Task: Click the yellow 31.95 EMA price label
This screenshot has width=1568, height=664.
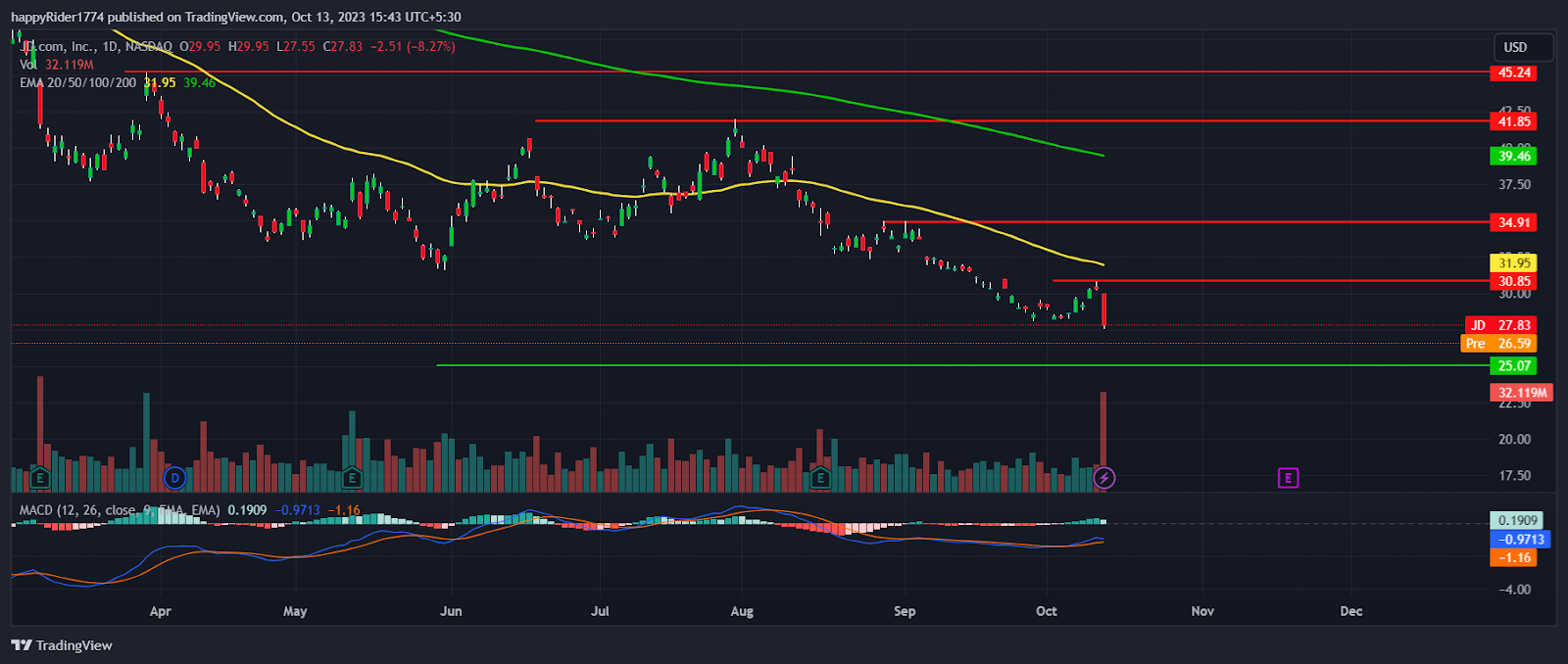Action: click(x=1514, y=262)
